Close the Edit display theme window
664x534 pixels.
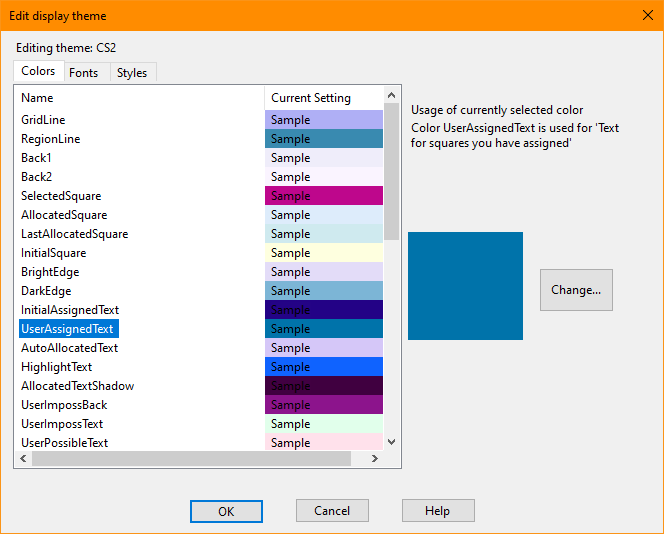click(x=647, y=16)
